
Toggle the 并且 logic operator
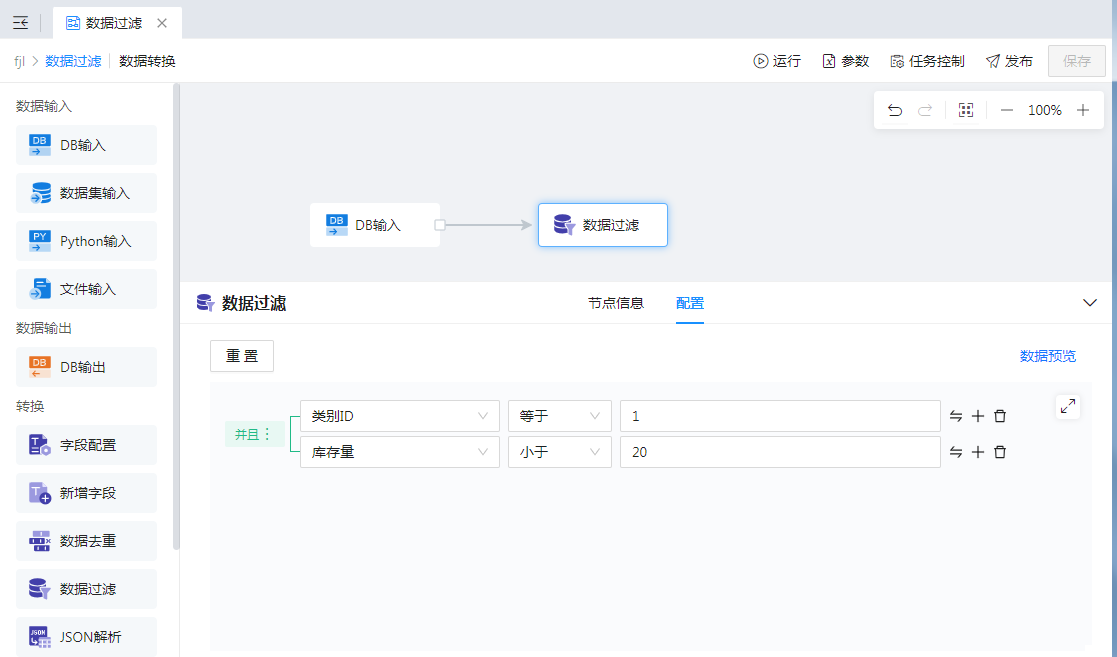pyautogui.click(x=252, y=434)
